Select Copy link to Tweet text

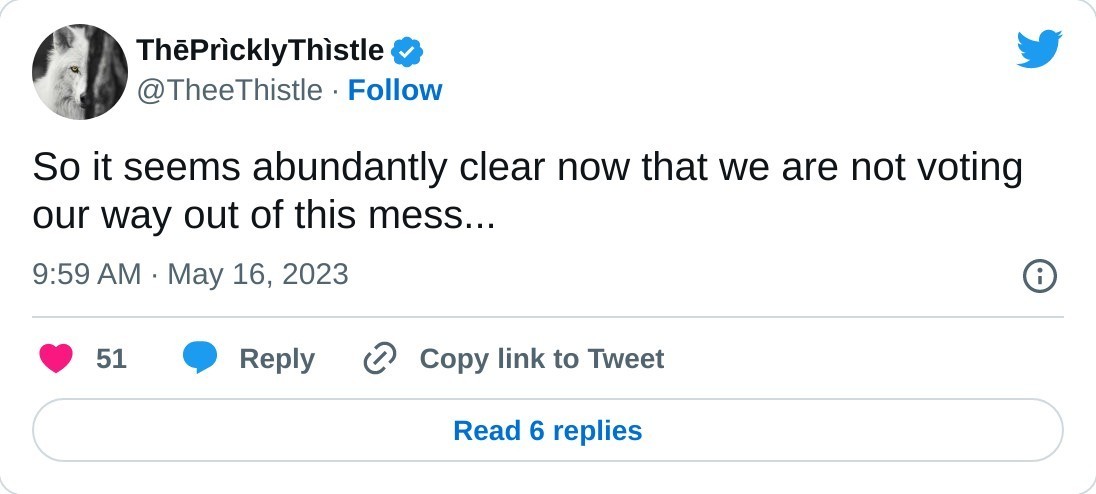[x=541, y=358]
